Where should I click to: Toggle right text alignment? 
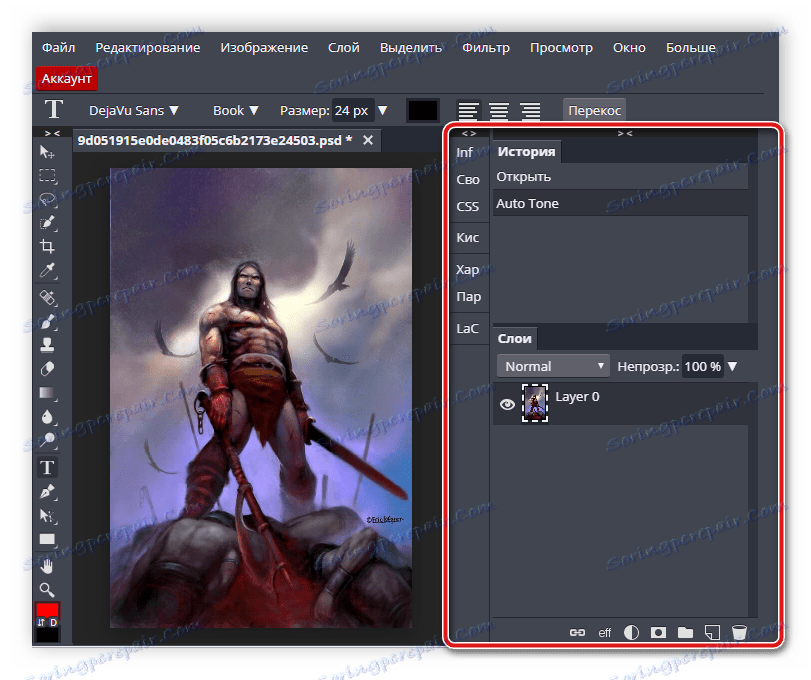pyautogui.click(x=530, y=111)
